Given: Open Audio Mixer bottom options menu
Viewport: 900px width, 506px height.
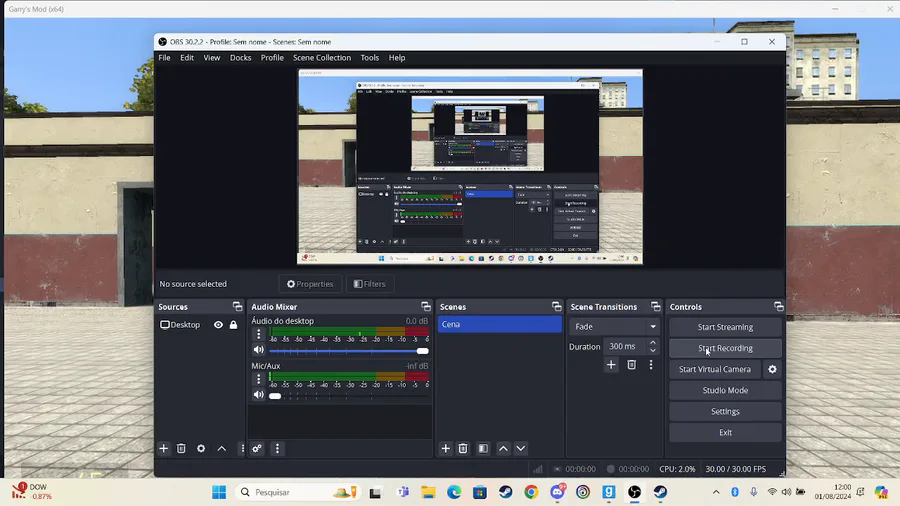Looking at the screenshot, I should coord(277,449).
